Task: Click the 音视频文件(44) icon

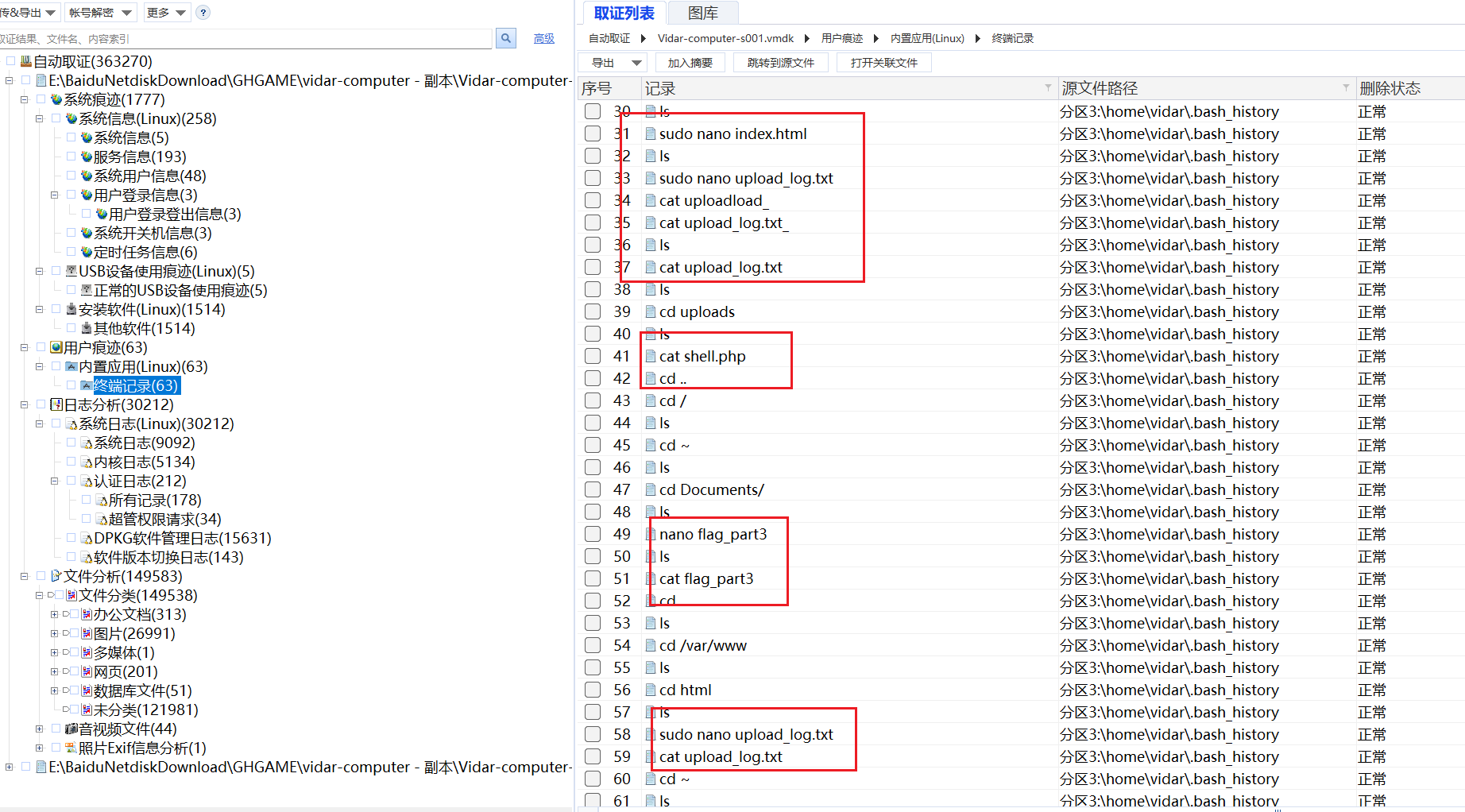Action: pos(72,729)
